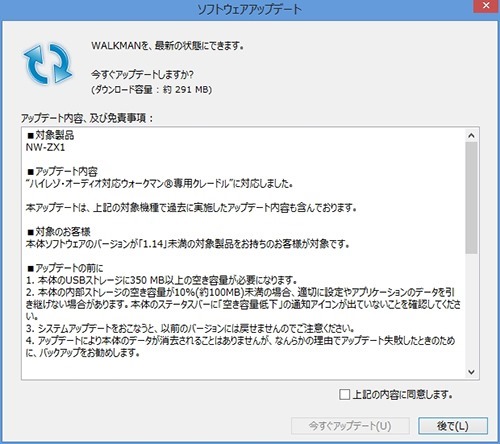Click the empty scrollbar track below the thumb

pos(471,309)
